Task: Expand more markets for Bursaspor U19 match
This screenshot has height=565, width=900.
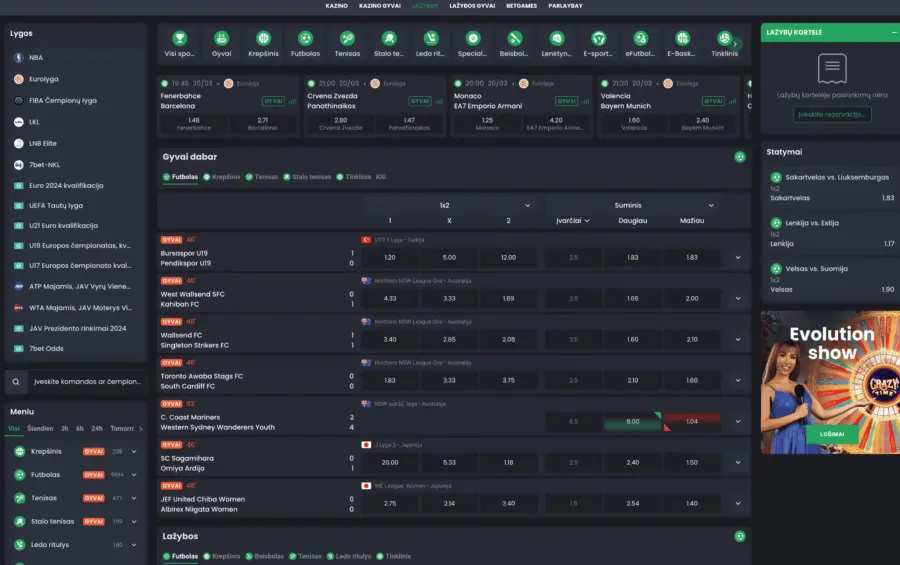Action: [x=737, y=257]
